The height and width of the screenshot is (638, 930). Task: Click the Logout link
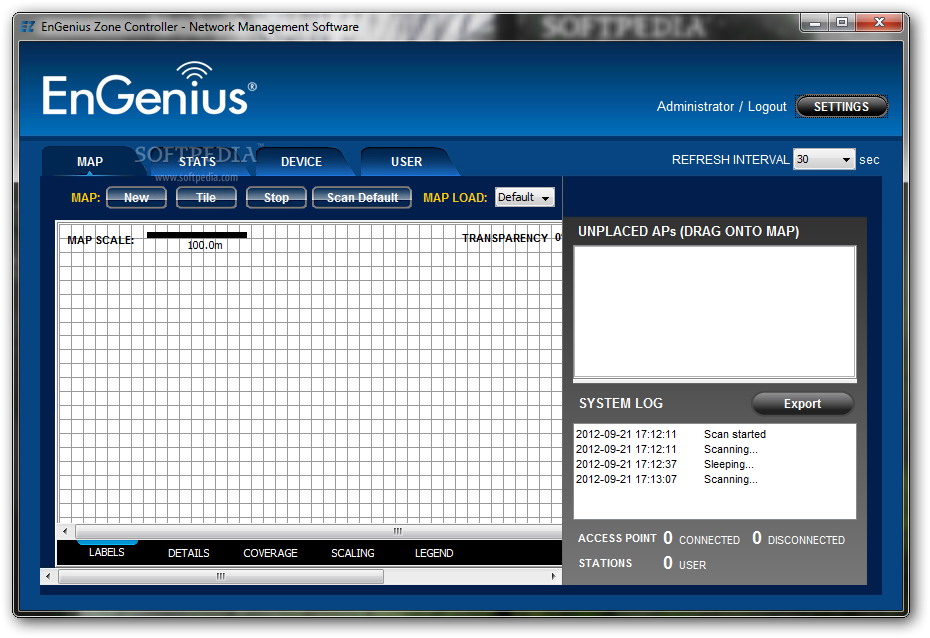point(767,107)
